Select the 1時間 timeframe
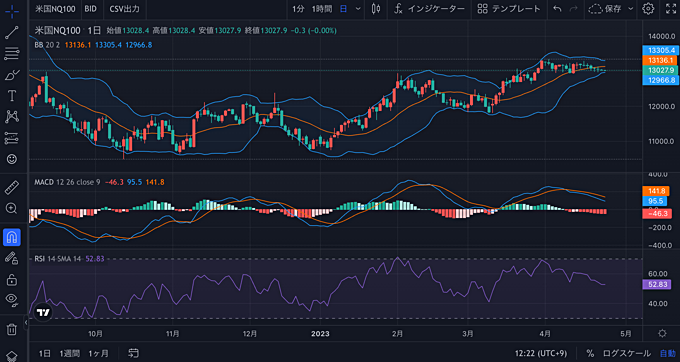The height and width of the screenshot is (362, 680). click(322, 9)
